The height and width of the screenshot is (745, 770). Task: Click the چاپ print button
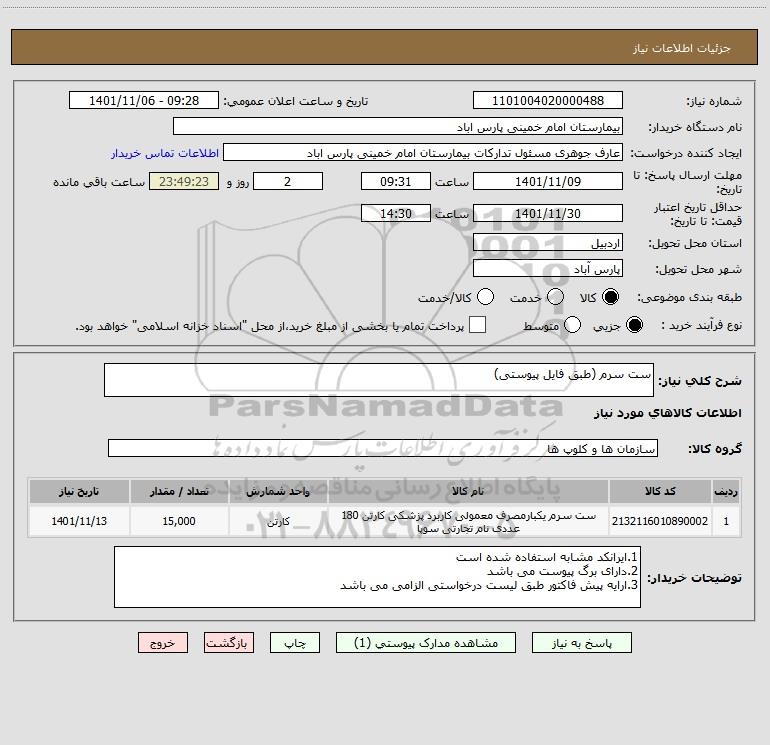pos(295,643)
